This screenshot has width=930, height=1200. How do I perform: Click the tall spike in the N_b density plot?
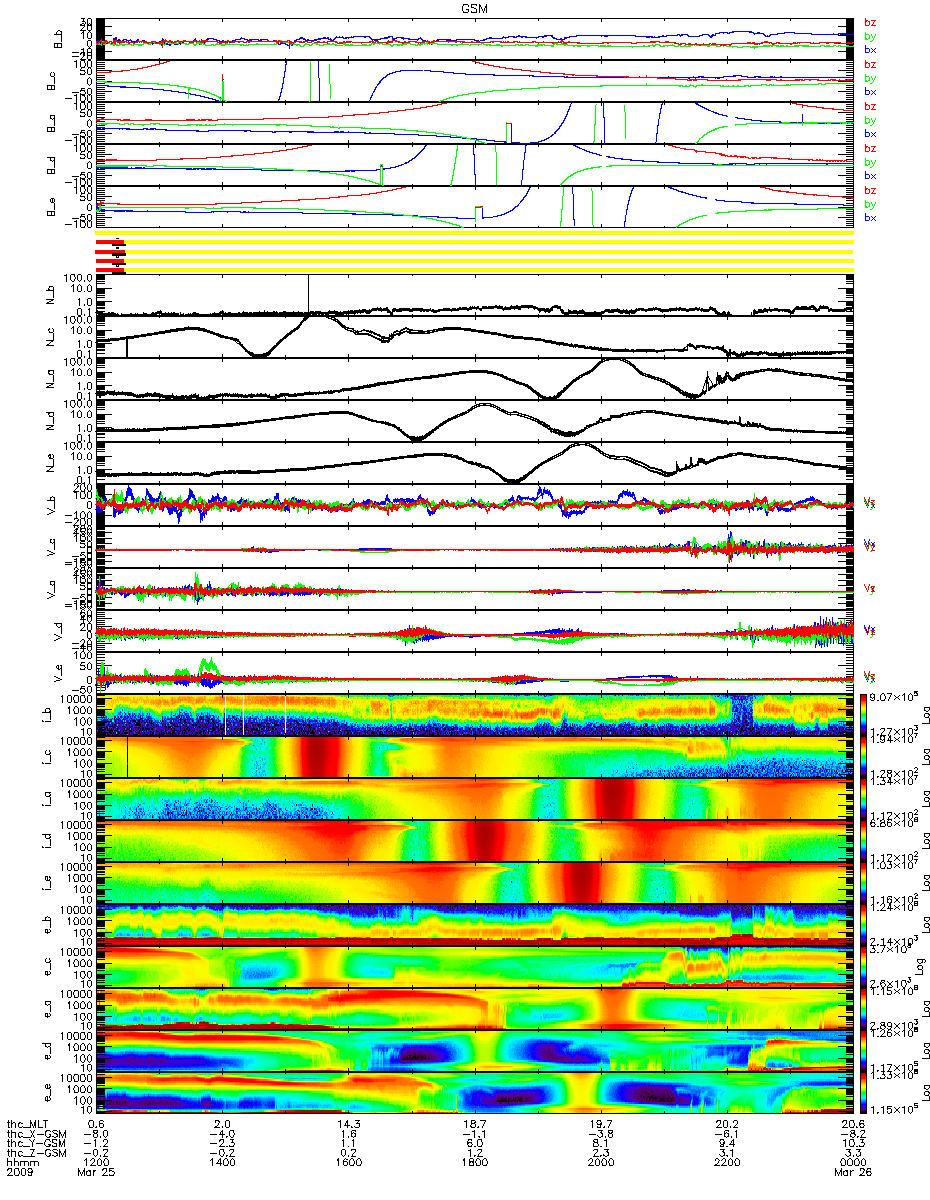tap(309, 295)
